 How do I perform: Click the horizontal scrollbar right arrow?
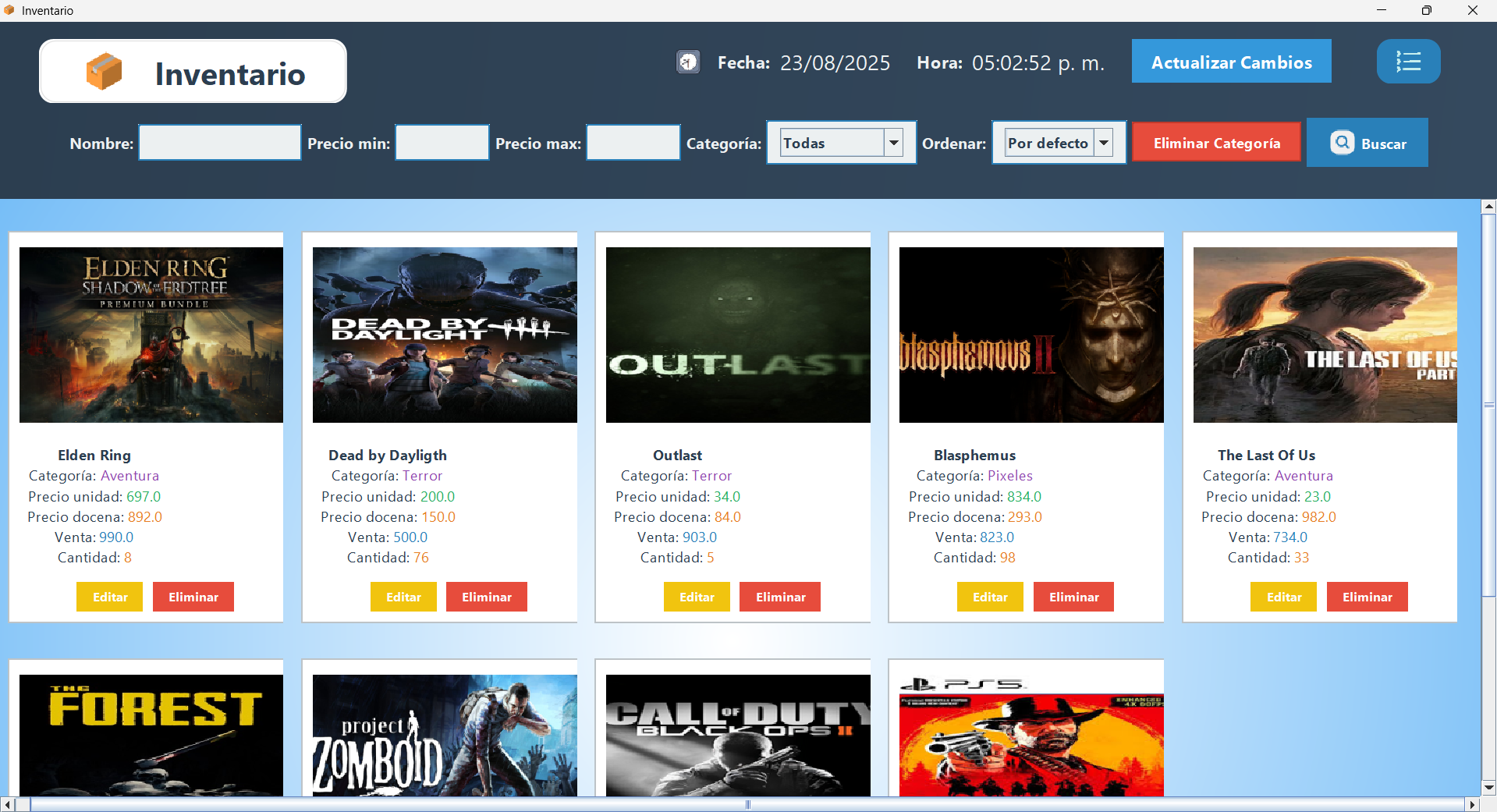point(1472,804)
